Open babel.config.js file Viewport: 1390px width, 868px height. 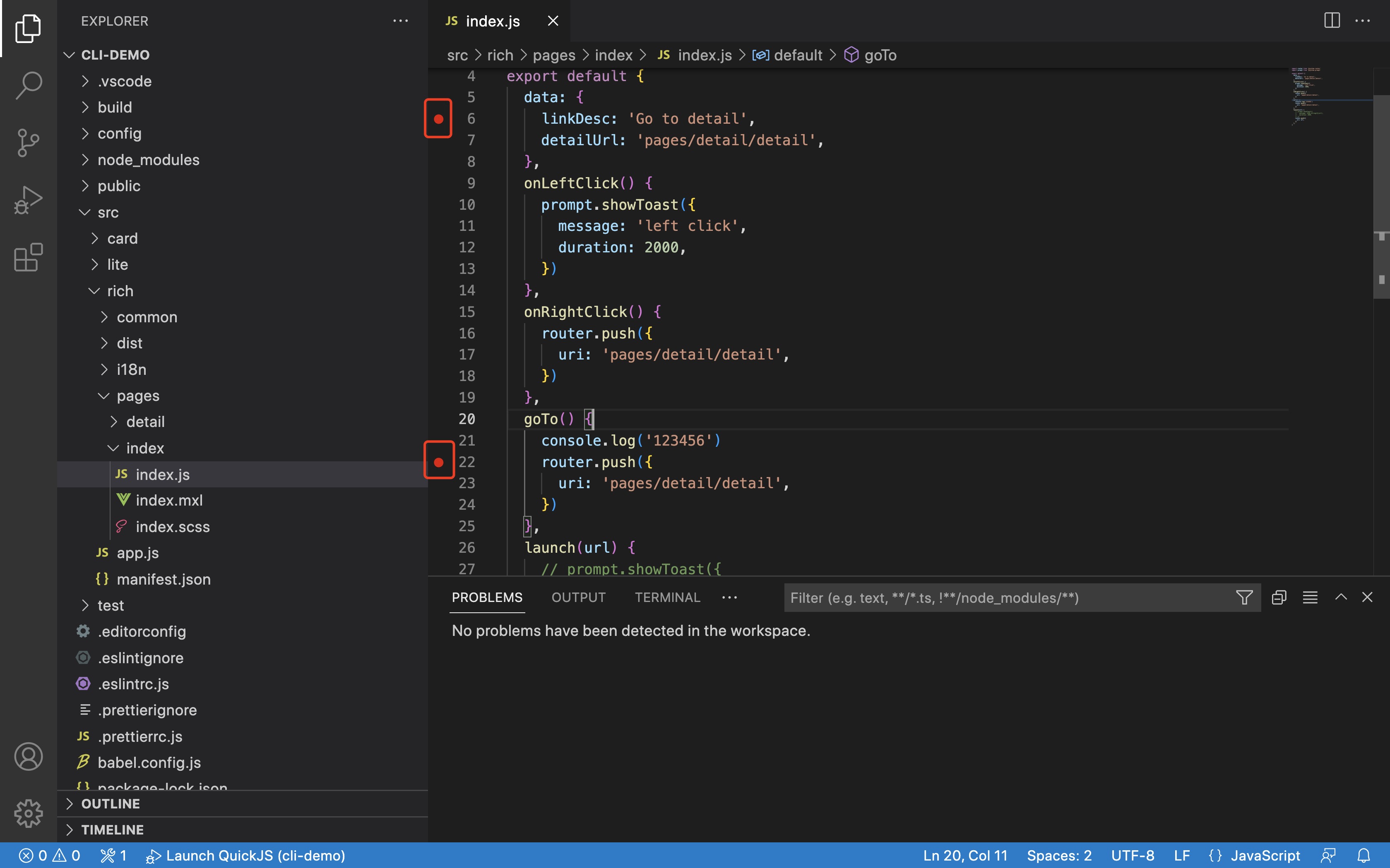click(x=243, y=762)
